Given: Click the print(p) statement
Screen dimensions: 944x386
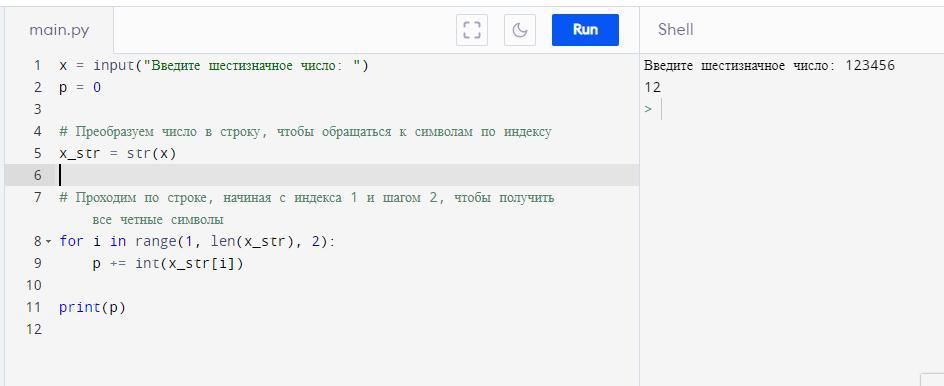Looking at the screenshot, I should 92,308.
